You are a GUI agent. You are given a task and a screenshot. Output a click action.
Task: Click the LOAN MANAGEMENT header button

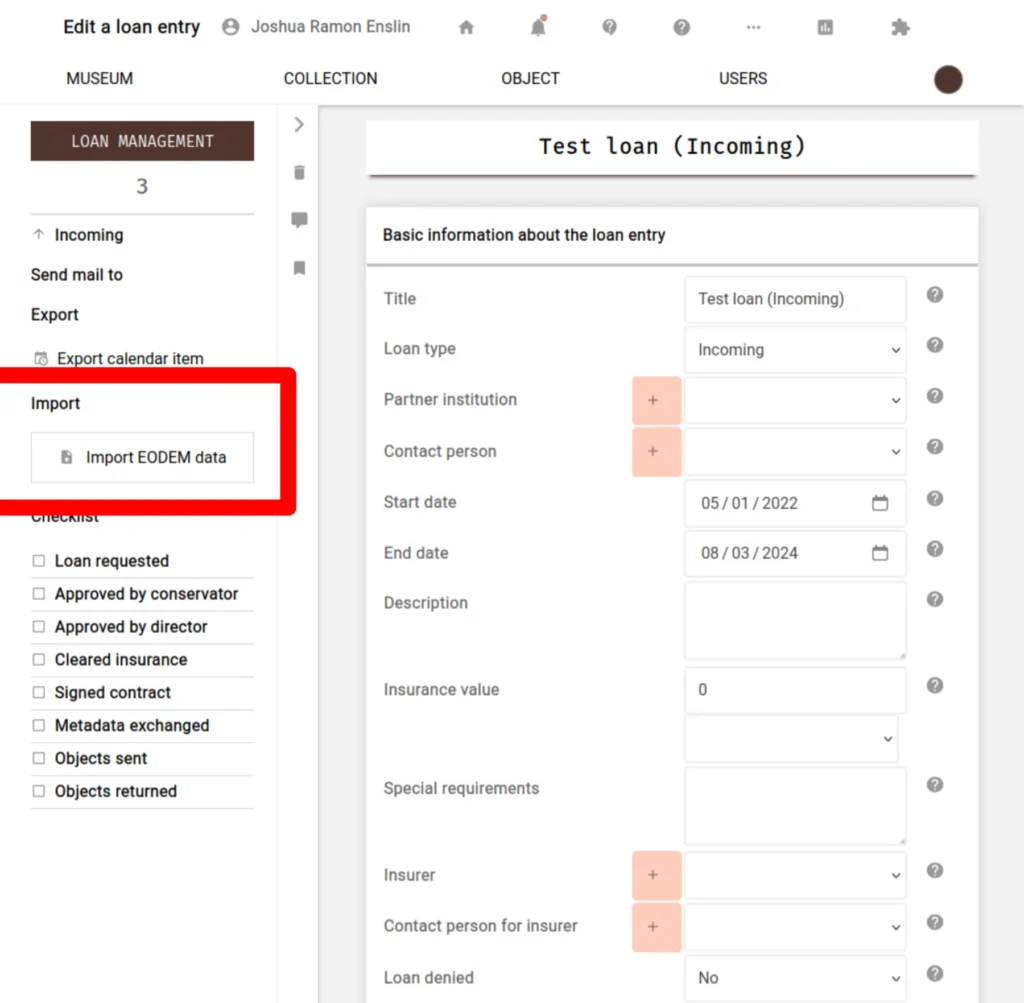point(142,141)
